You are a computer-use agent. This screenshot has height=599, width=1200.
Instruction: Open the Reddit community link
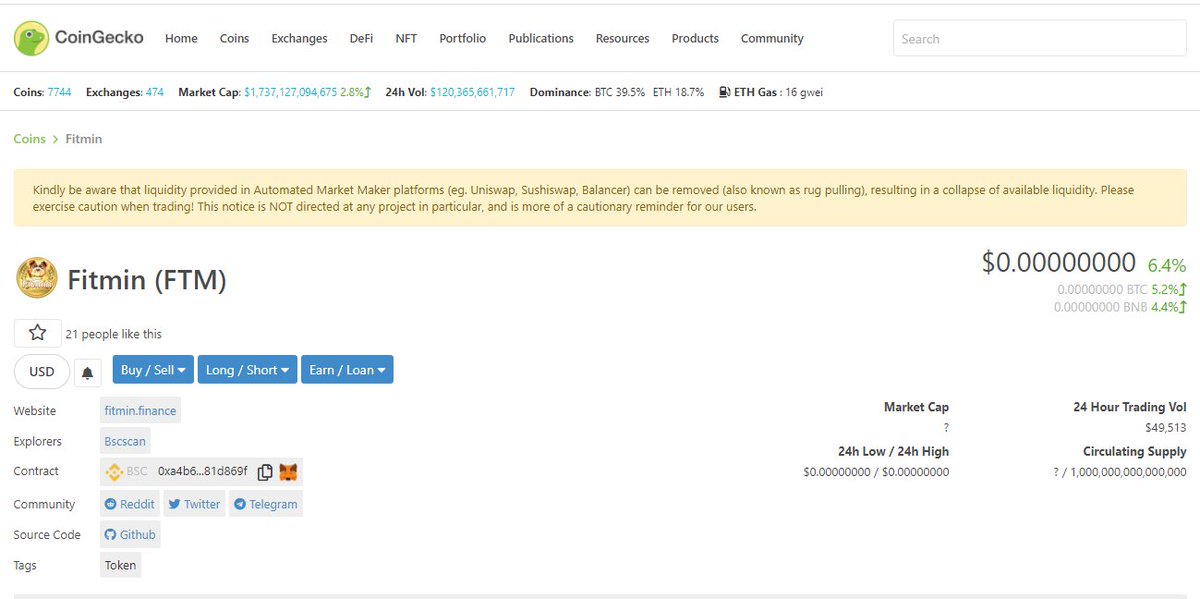pos(130,504)
